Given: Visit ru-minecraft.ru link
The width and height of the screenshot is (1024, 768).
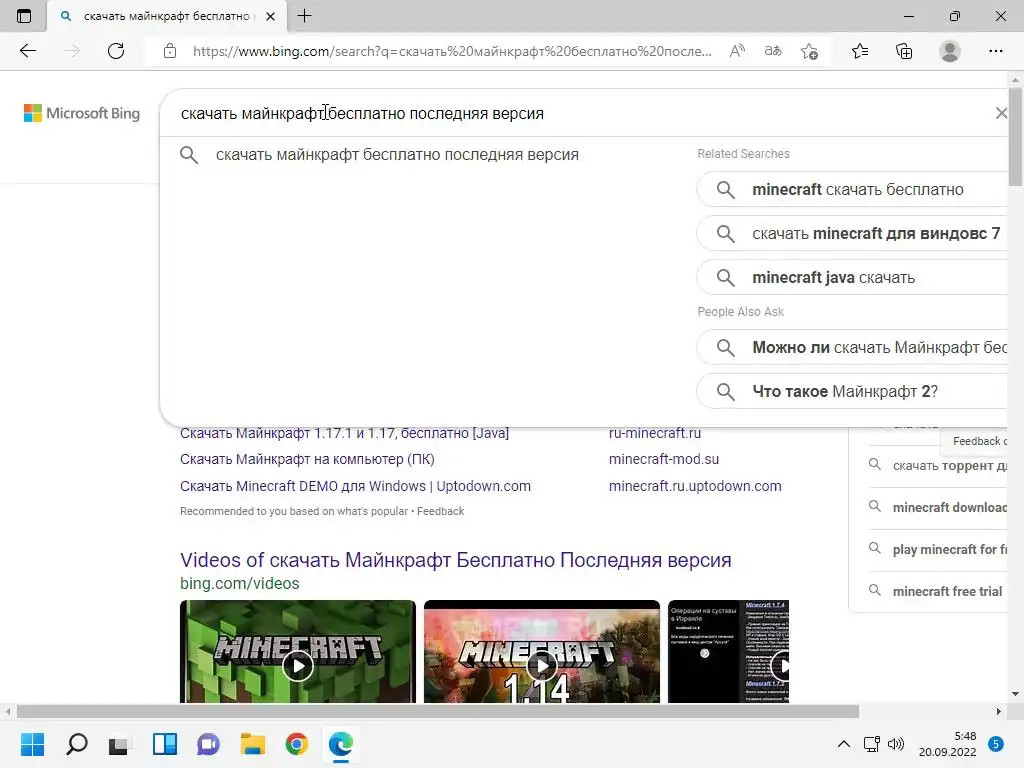Looking at the screenshot, I should pyautogui.click(x=654, y=433).
